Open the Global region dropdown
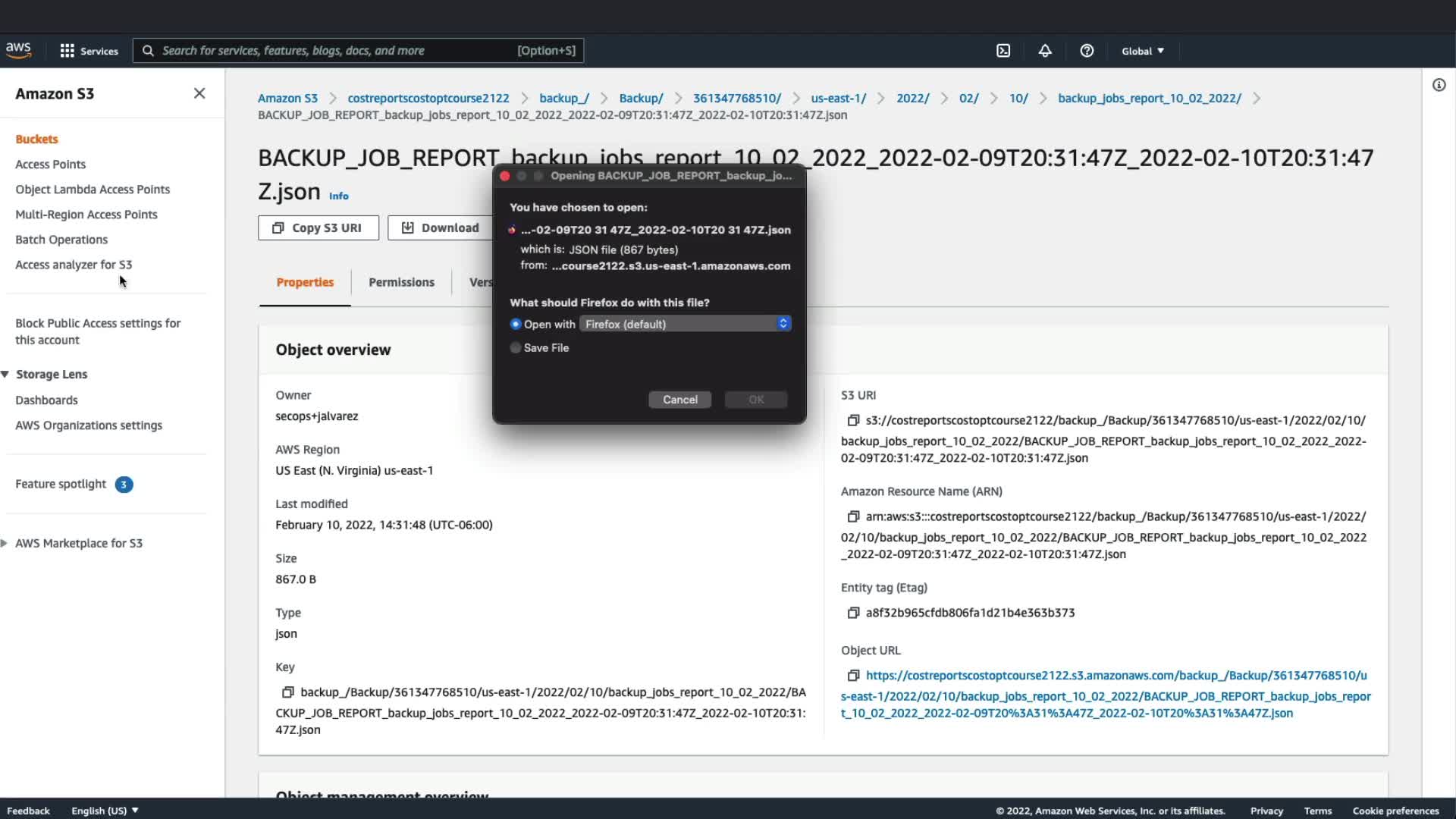This screenshot has width=1456, height=819. [1143, 51]
